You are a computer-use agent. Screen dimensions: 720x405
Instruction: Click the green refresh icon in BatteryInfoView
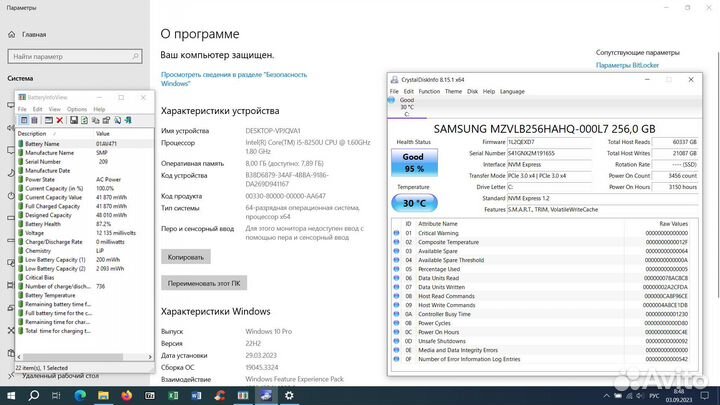coord(84,120)
